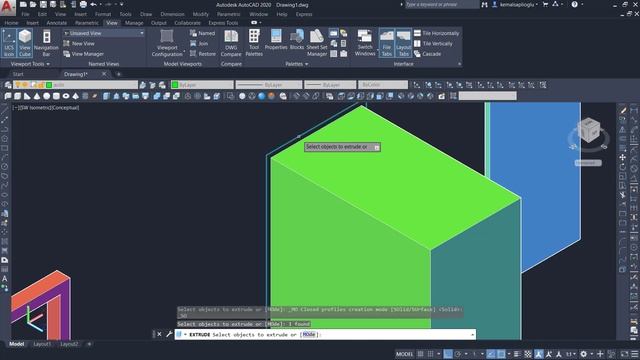The height and width of the screenshot is (360, 640).
Task: Open the Switch Windows dropdown
Action: 365,43
